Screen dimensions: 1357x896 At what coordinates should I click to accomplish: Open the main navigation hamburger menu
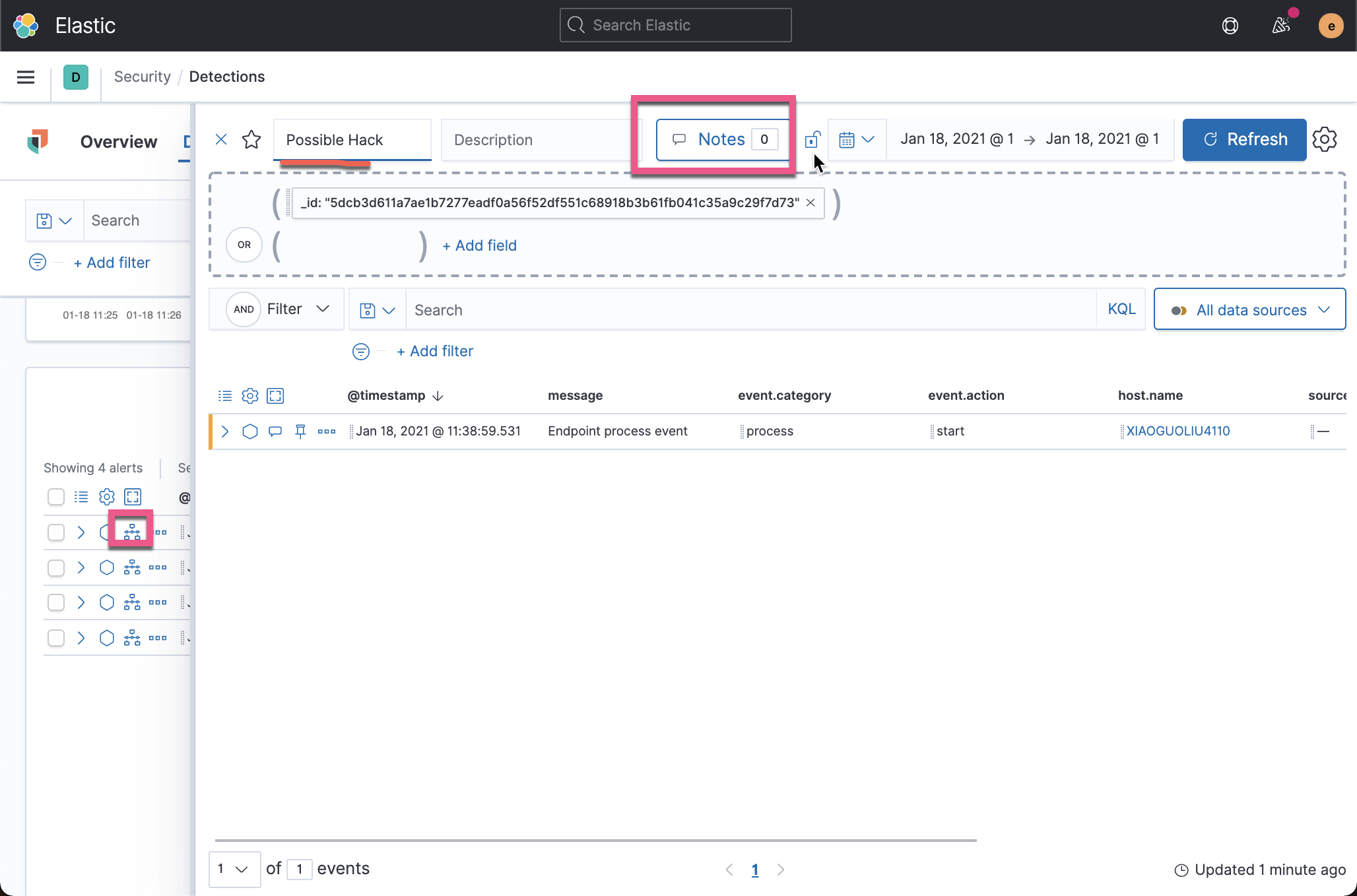point(25,77)
